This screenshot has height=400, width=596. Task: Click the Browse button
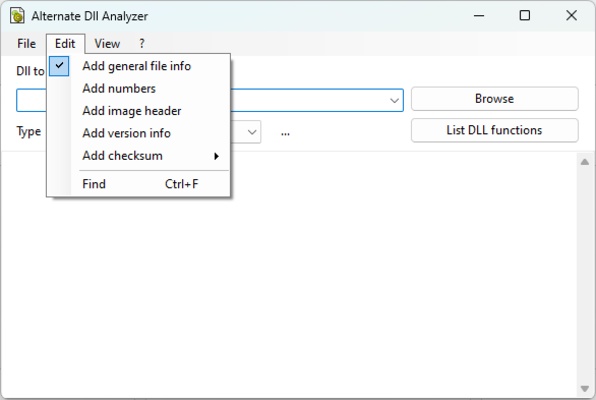coord(495,99)
